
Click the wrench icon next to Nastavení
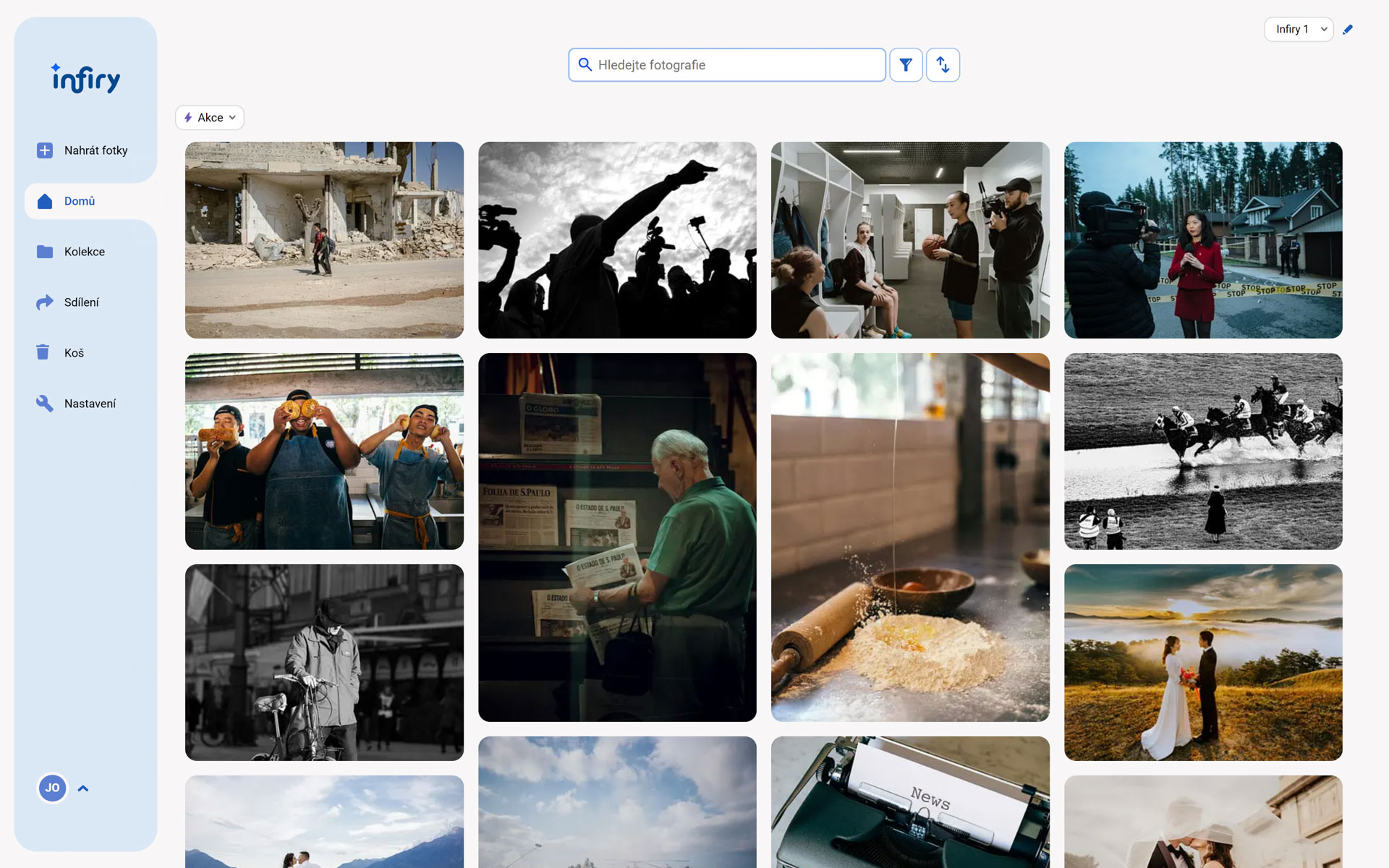point(45,404)
